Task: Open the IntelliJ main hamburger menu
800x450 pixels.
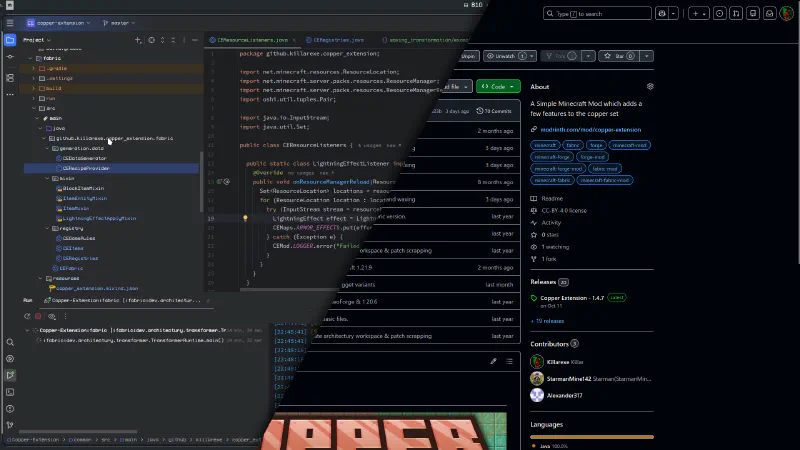Action: (10, 21)
